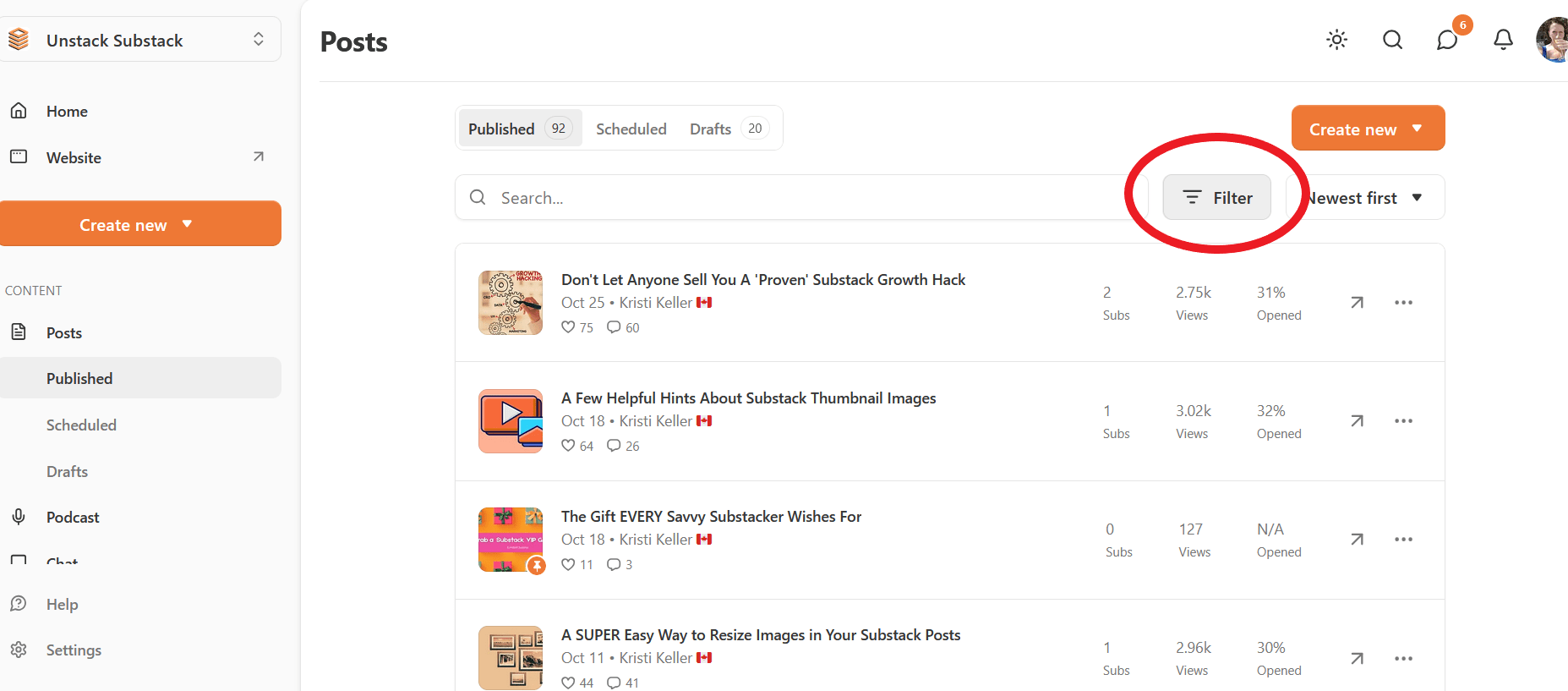1568x691 pixels.
Task: Switch to the Scheduled tab
Action: coord(631,129)
